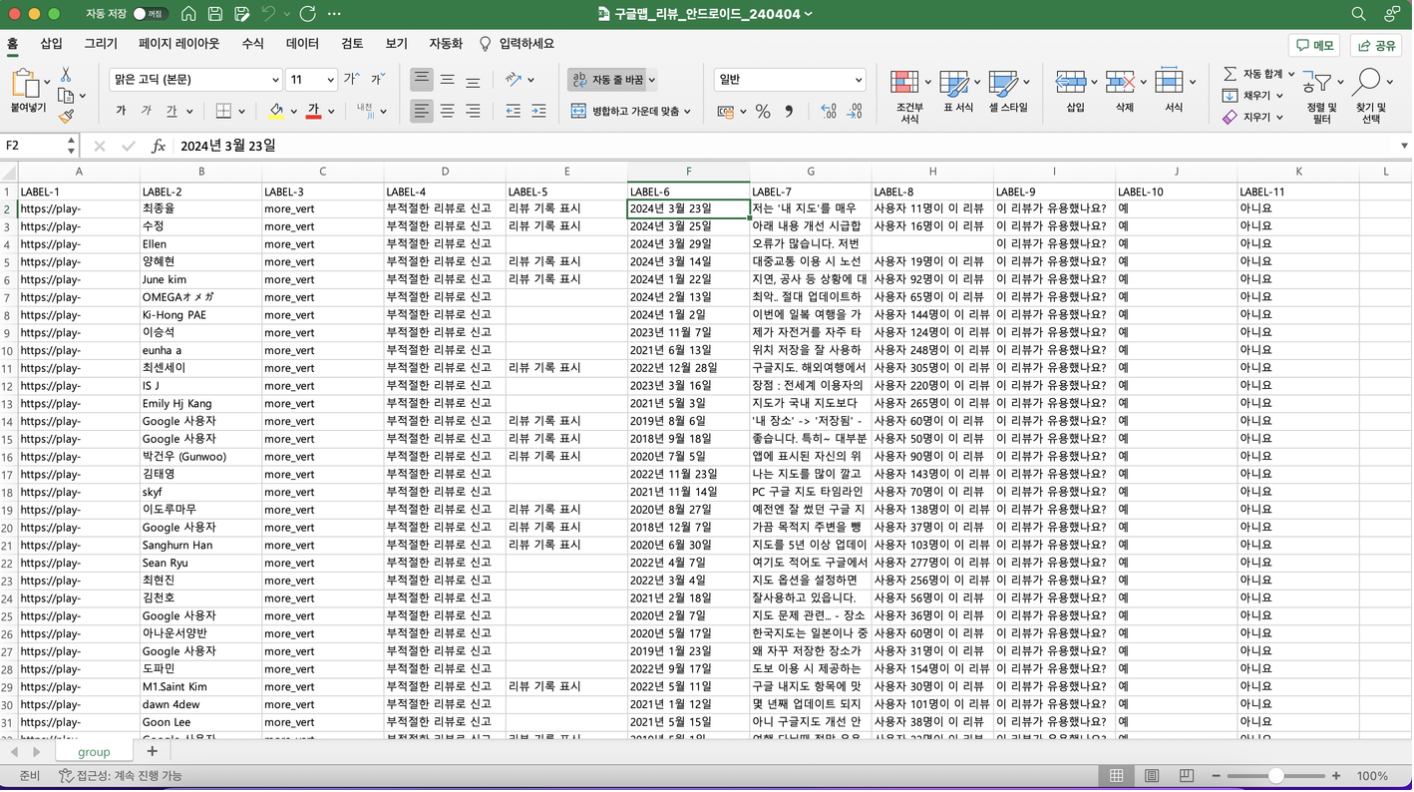This screenshot has width=1414, height=792.
Task: Toggle bold 가 formatting
Action: (x=121, y=111)
